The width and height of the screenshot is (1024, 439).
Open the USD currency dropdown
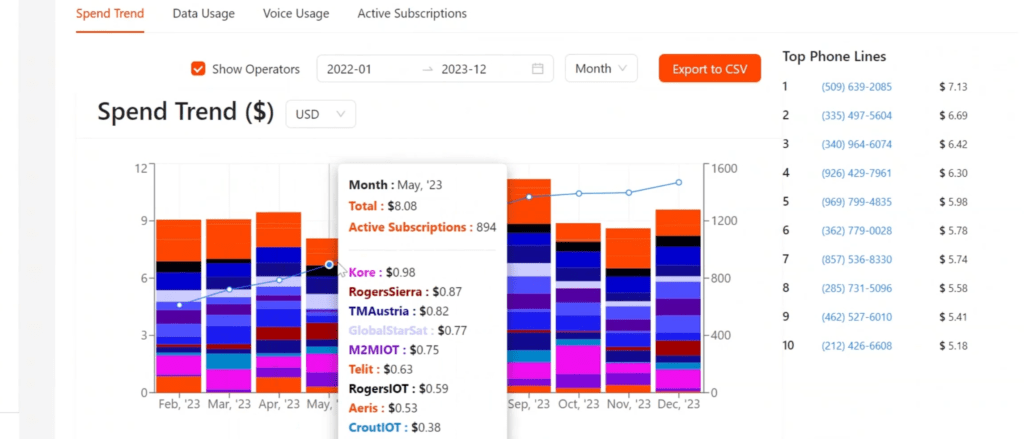[321, 114]
